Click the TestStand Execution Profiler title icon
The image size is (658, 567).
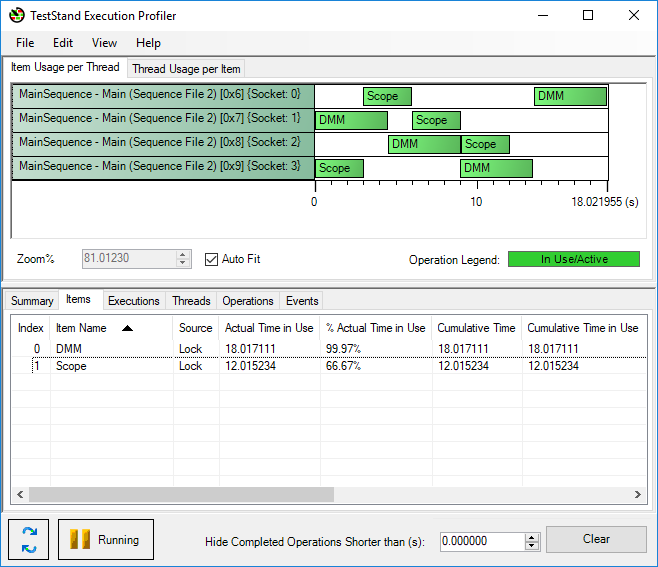click(x=17, y=15)
